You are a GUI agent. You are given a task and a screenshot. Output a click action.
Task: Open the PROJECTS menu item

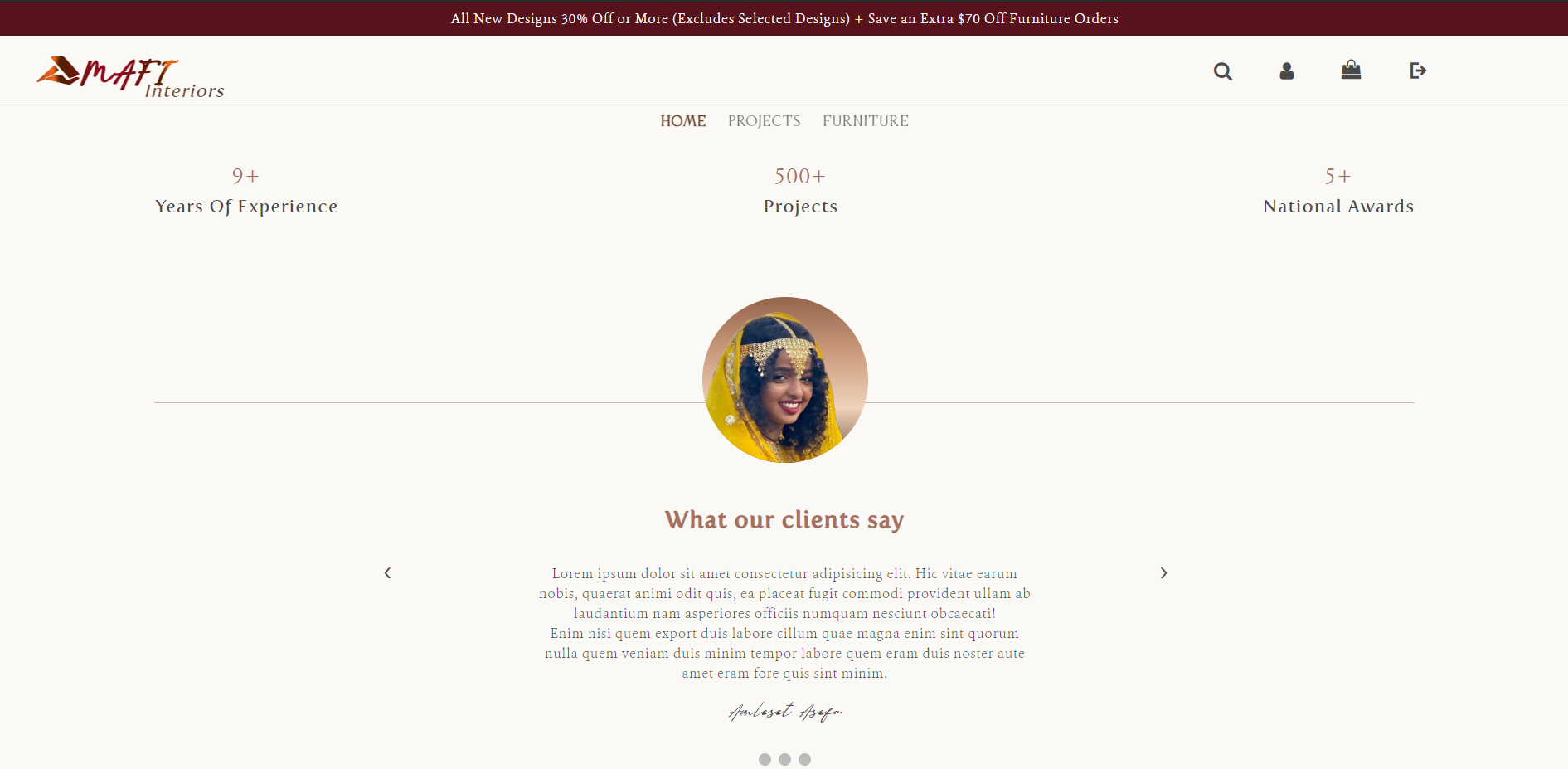(765, 121)
